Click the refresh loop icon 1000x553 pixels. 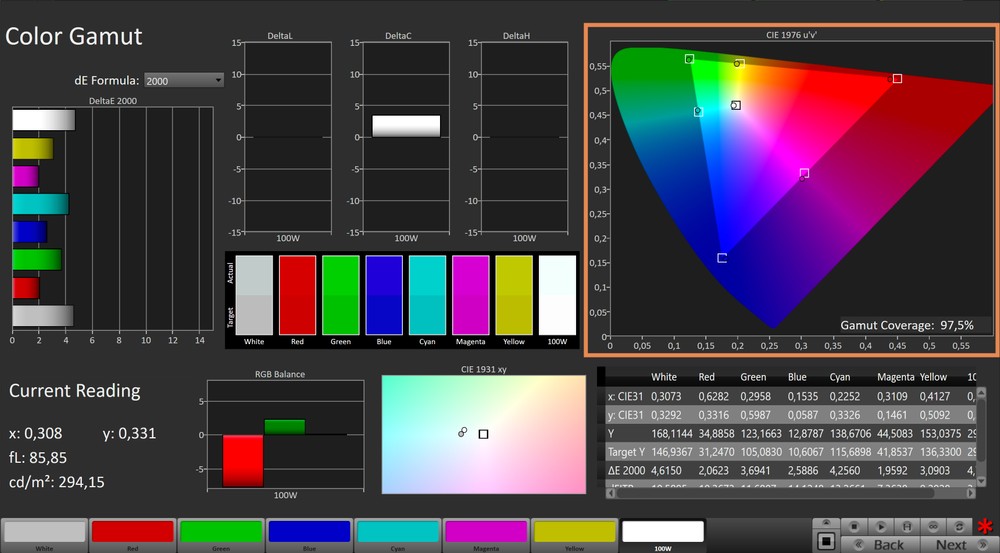[959, 527]
